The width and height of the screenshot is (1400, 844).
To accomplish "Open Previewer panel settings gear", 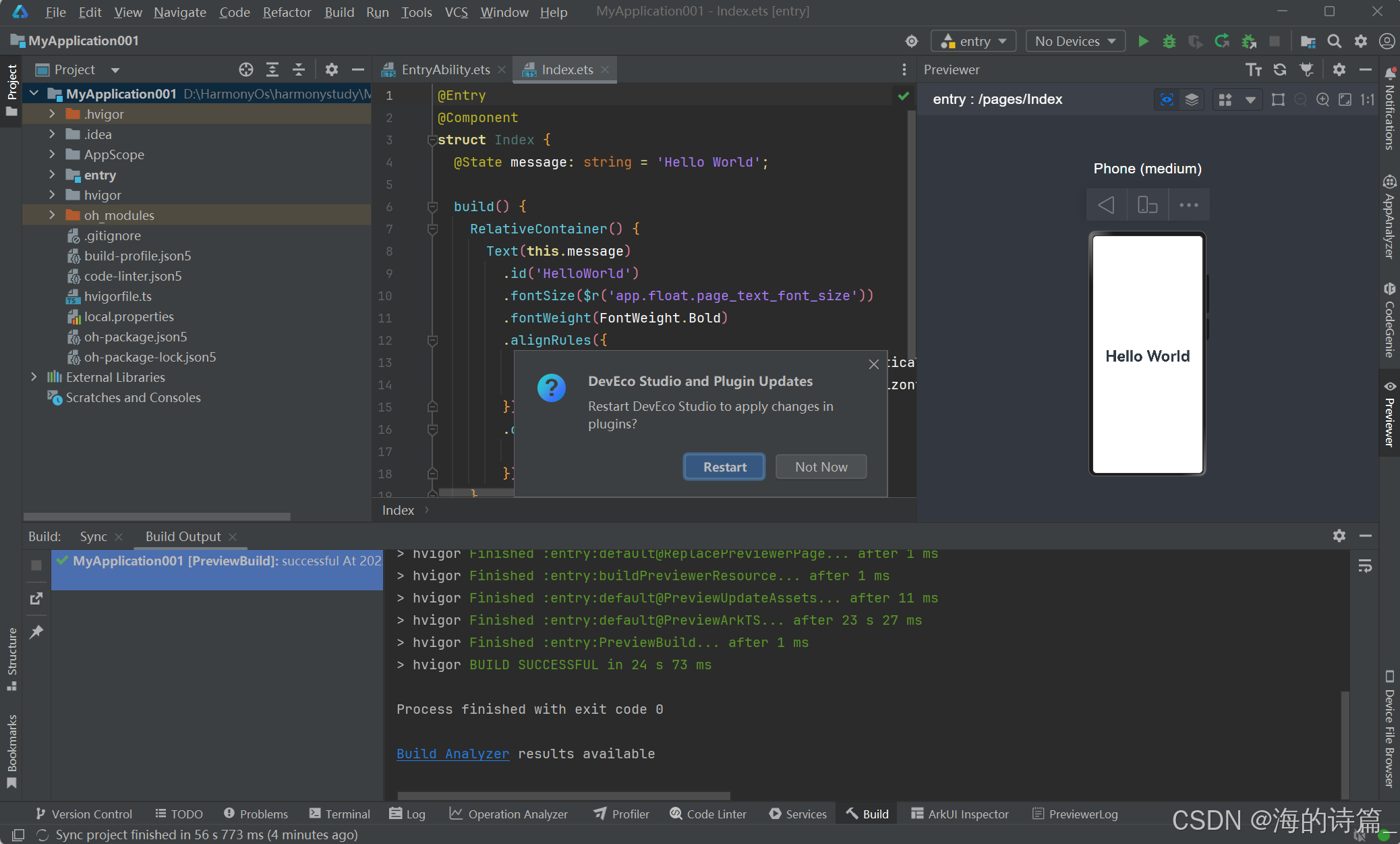I will [x=1339, y=69].
